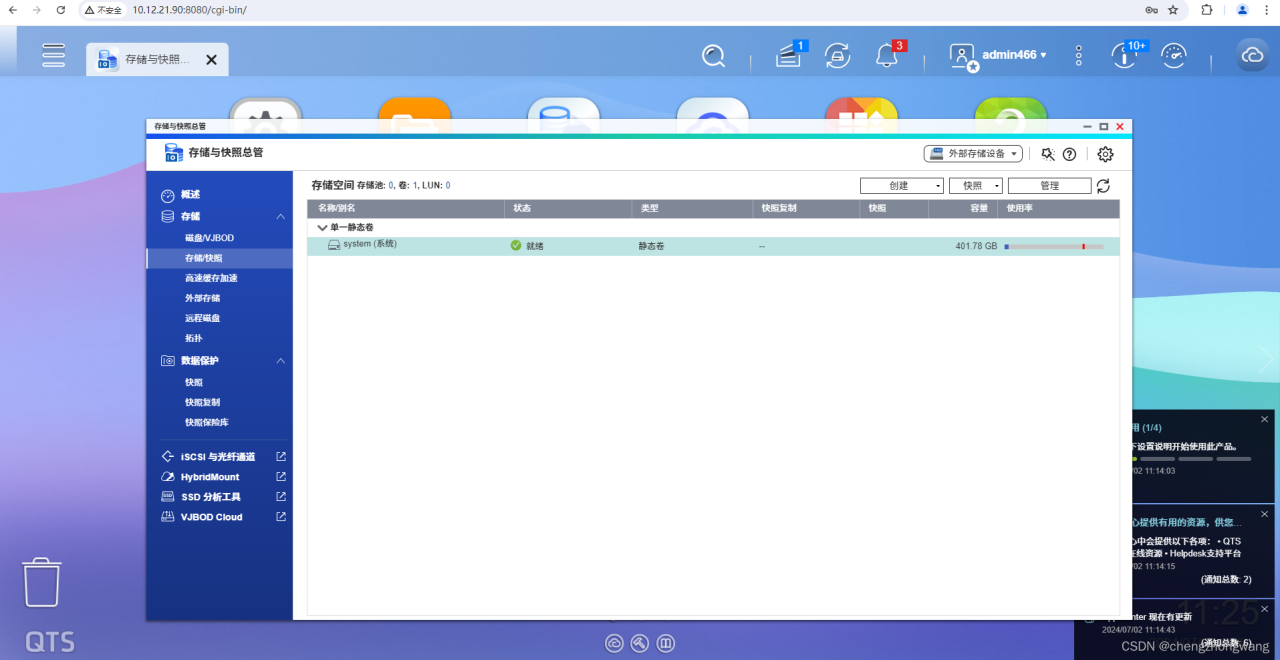Image resolution: width=1280 pixels, height=660 pixels.
Task: Open the dashboard gauge icon
Action: (1173, 56)
